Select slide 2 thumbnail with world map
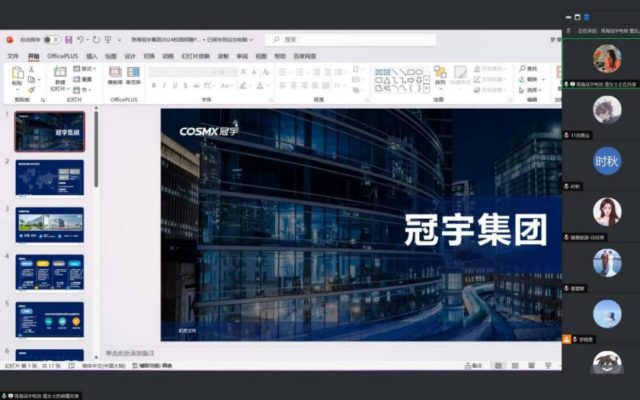Viewport: 640px width, 400px height. pos(49,180)
